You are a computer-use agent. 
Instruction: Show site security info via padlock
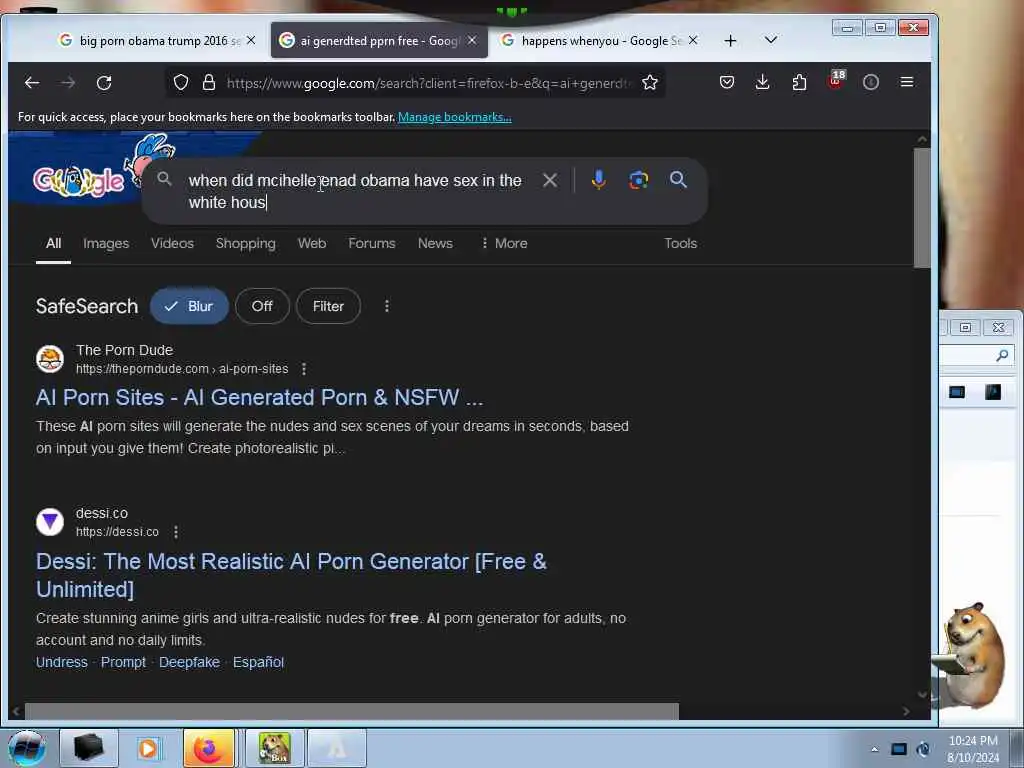point(208,82)
